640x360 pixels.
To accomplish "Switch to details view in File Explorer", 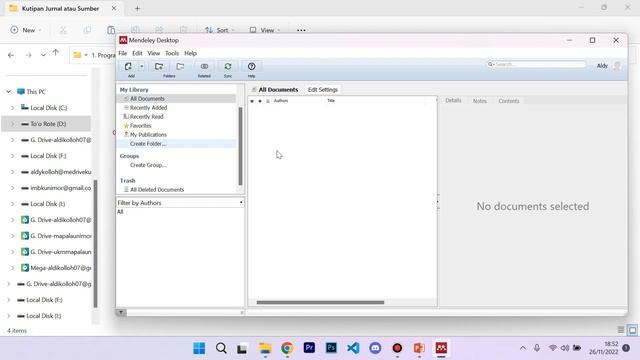I will pyautogui.click(x=621, y=330).
